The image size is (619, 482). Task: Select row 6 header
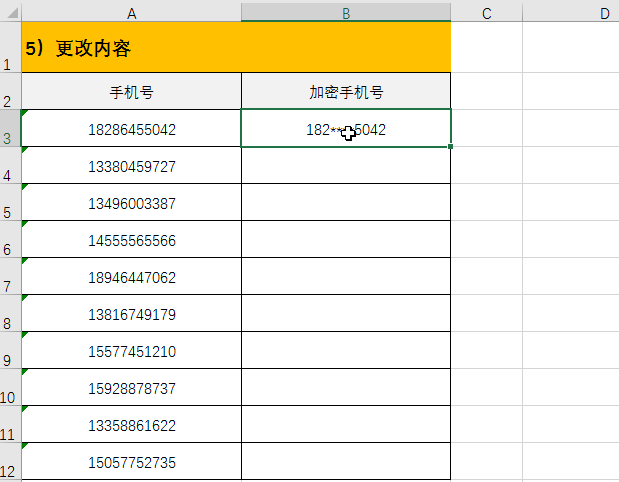pyautogui.click(x=10, y=239)
